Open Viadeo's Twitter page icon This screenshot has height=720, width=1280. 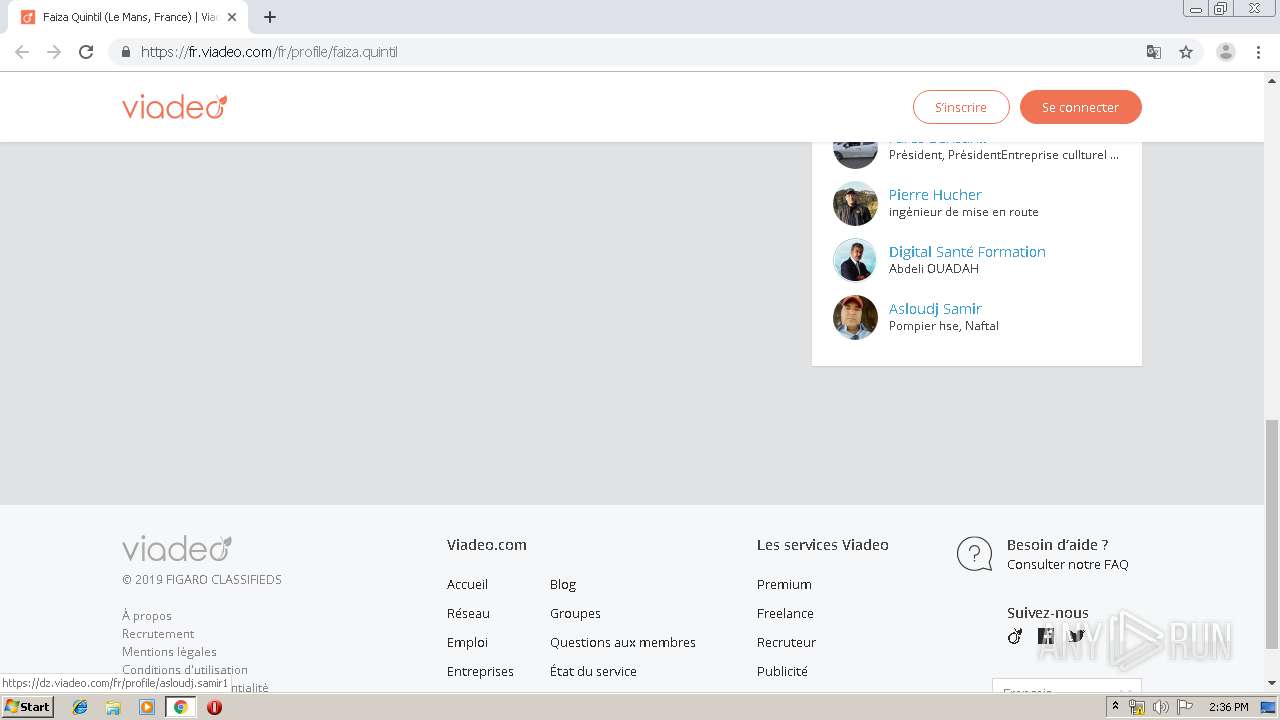click(1076, 636)
